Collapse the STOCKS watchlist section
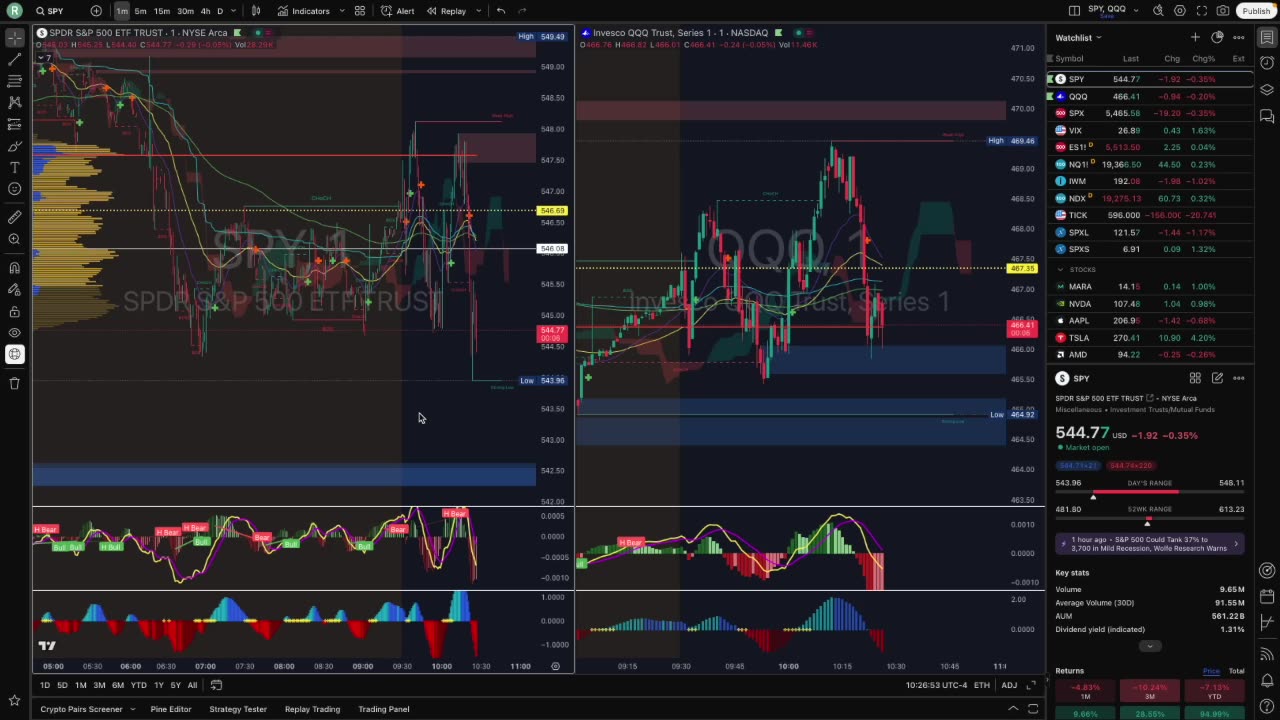This screenshot has height=720, width=1280. click(x=1062, y=269)
